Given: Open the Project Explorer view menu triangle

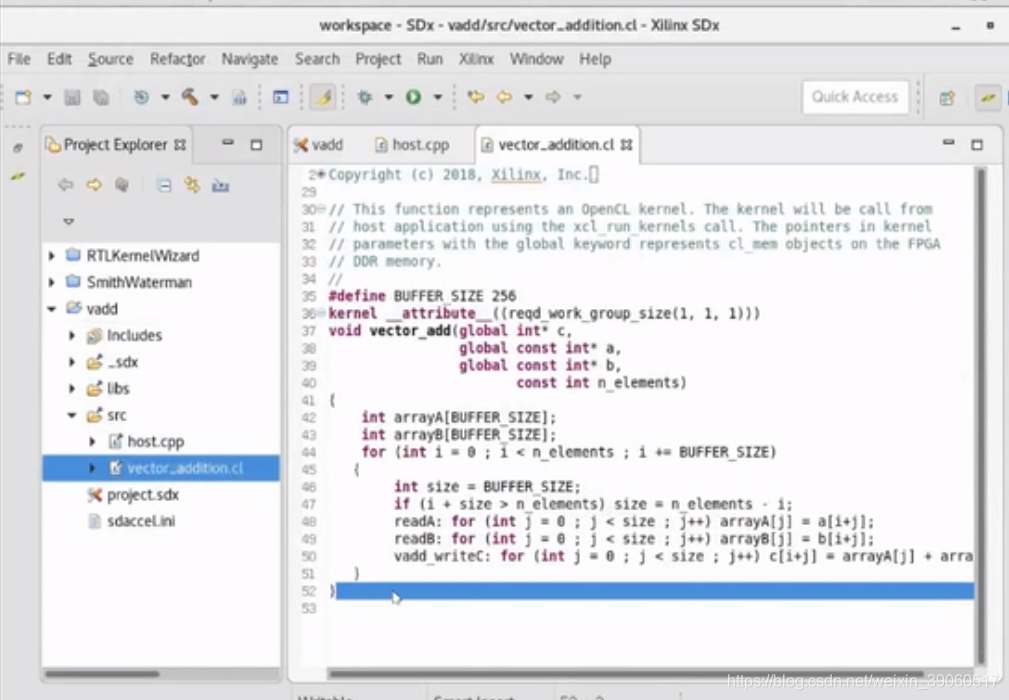Looking at the screenshot, I should coord(69,221).
